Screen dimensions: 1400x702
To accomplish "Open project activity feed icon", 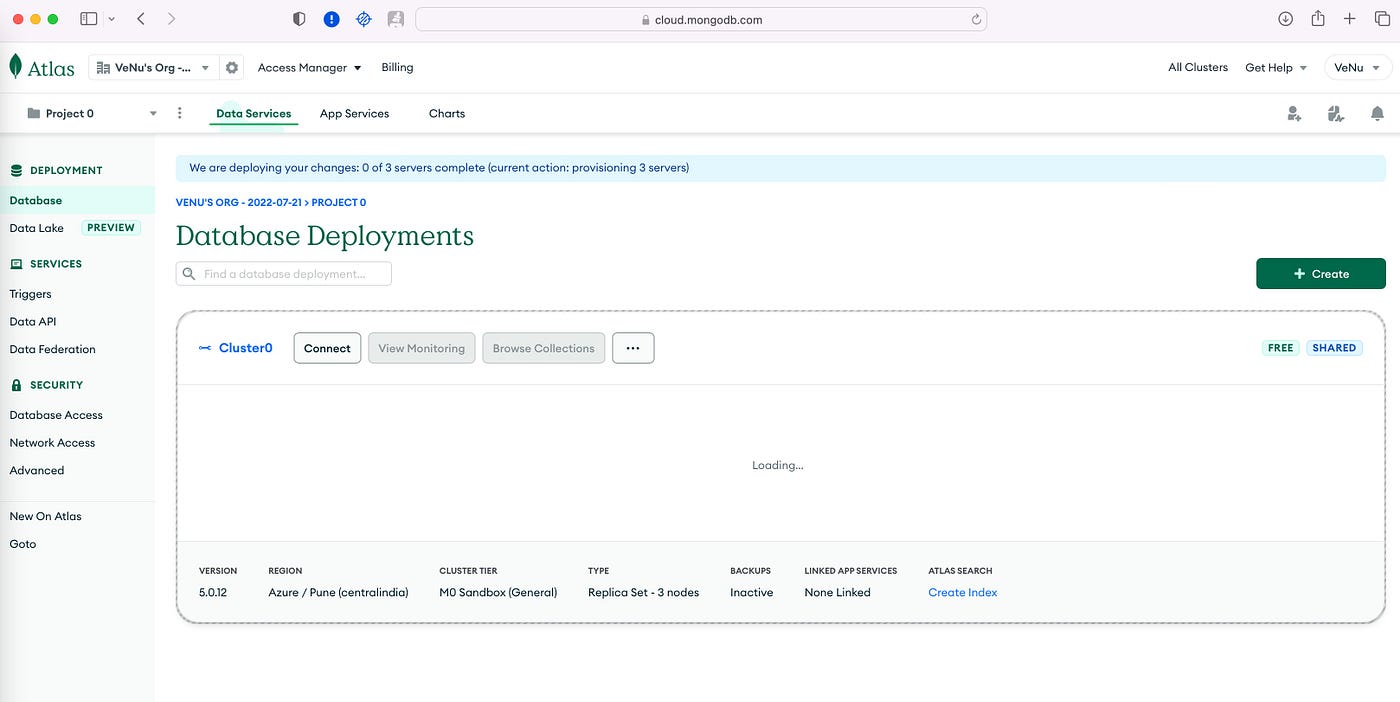I will (x=1336, y=114).
